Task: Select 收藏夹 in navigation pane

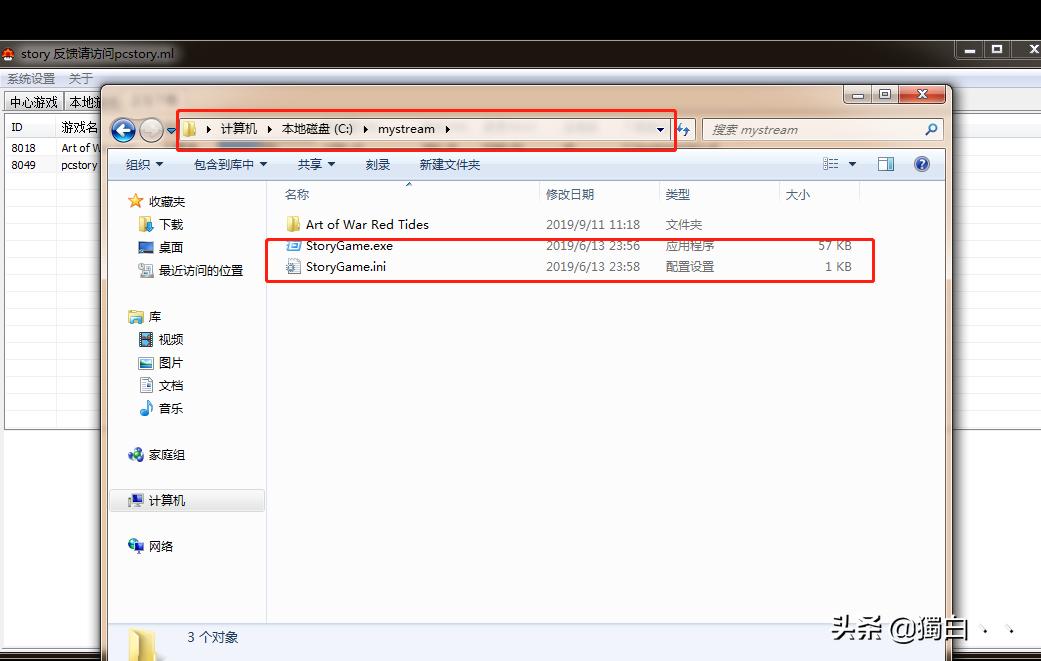Action: (x=167, y=201)
